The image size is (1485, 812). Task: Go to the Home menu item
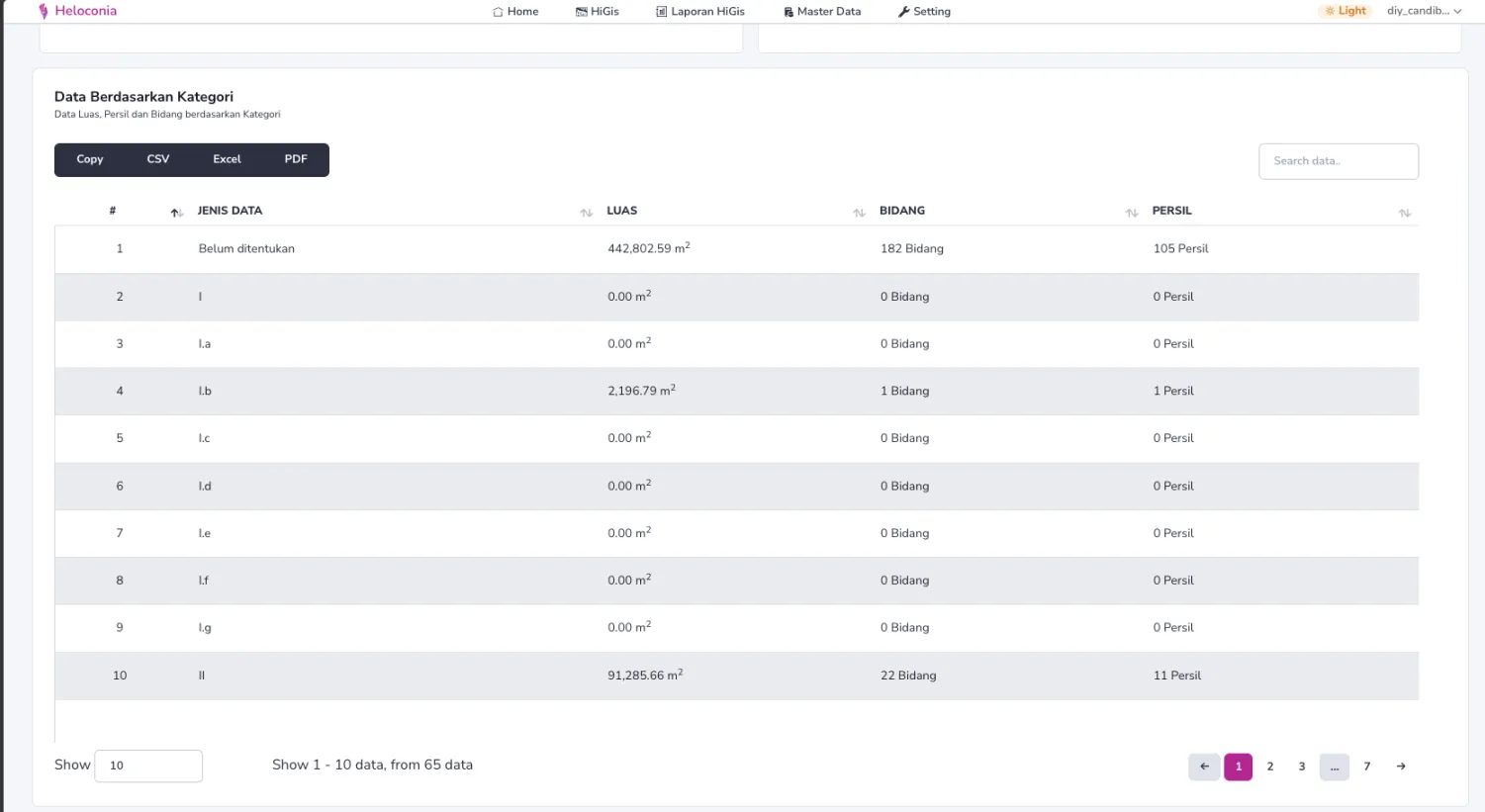click(x=515, y=12)
